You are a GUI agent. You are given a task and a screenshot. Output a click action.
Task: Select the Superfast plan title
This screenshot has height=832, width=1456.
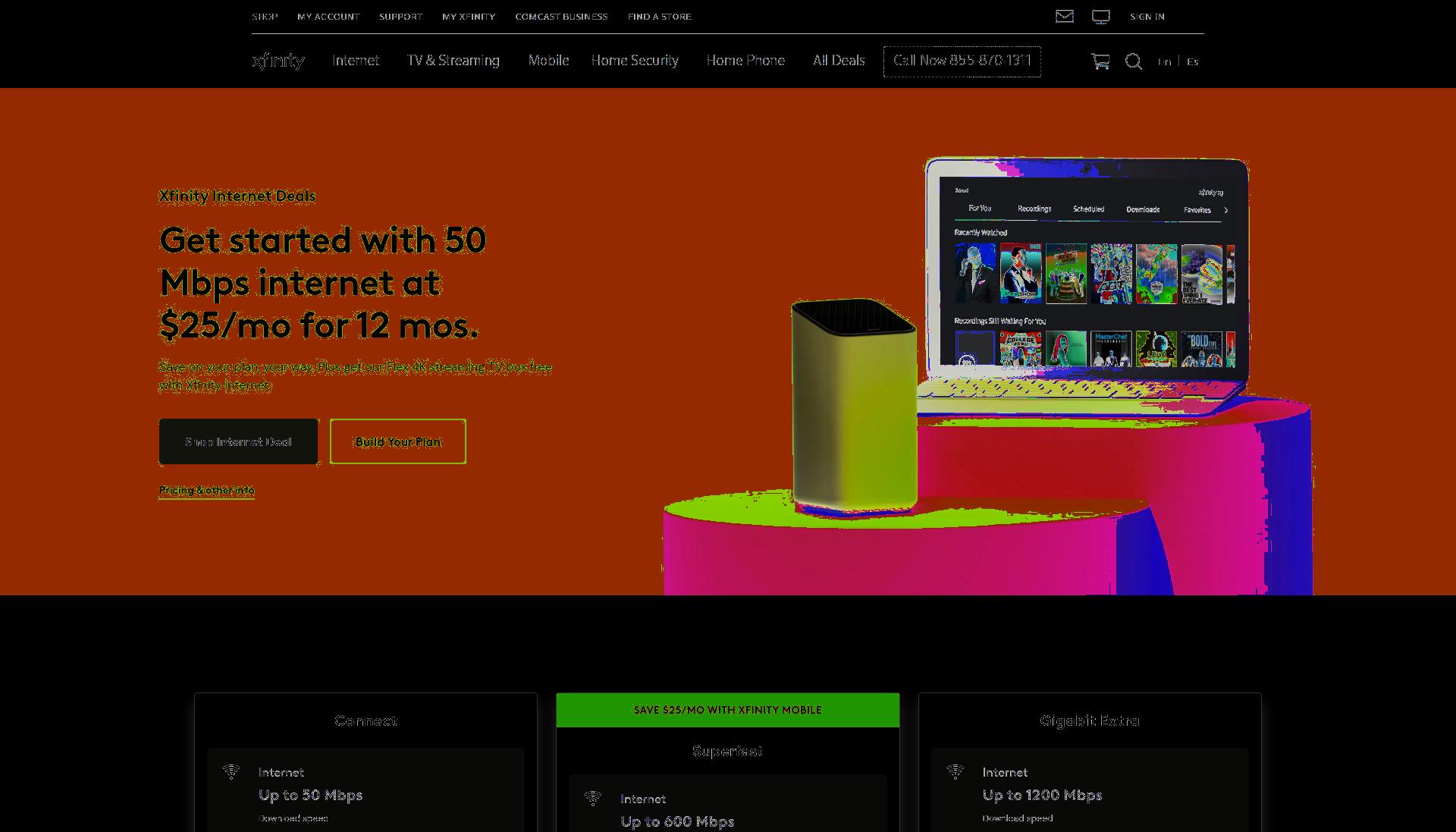[727, 751]
